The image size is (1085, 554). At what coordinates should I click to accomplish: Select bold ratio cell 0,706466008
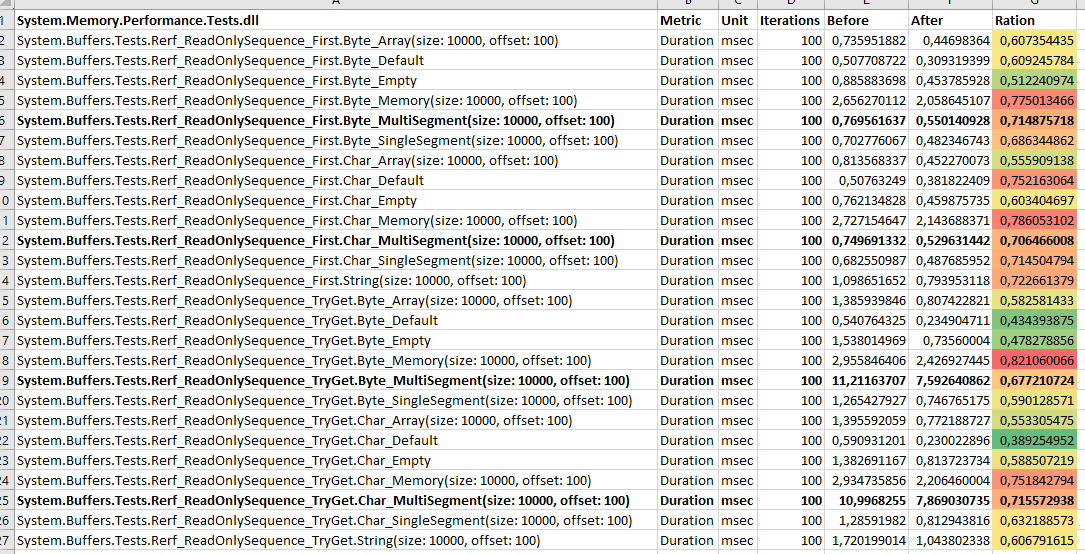coord(1035,241)
